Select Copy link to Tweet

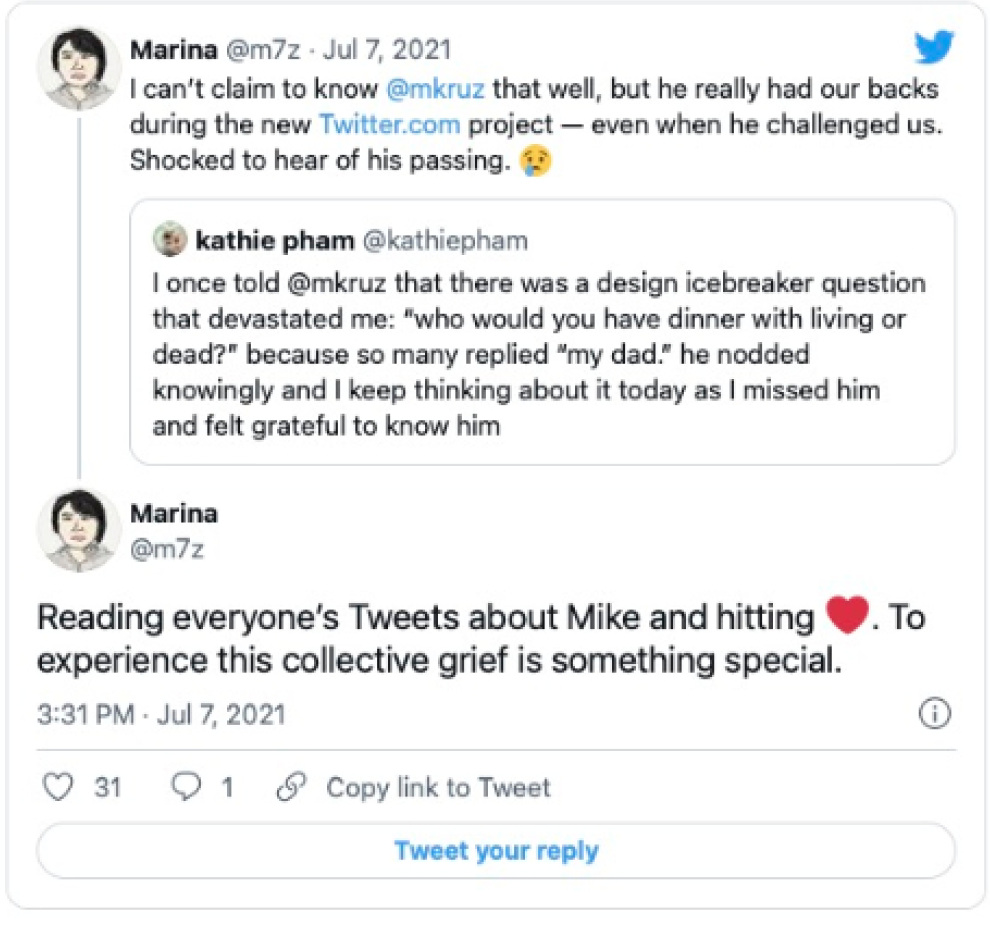pyautogui.click(x=438, y=787)
